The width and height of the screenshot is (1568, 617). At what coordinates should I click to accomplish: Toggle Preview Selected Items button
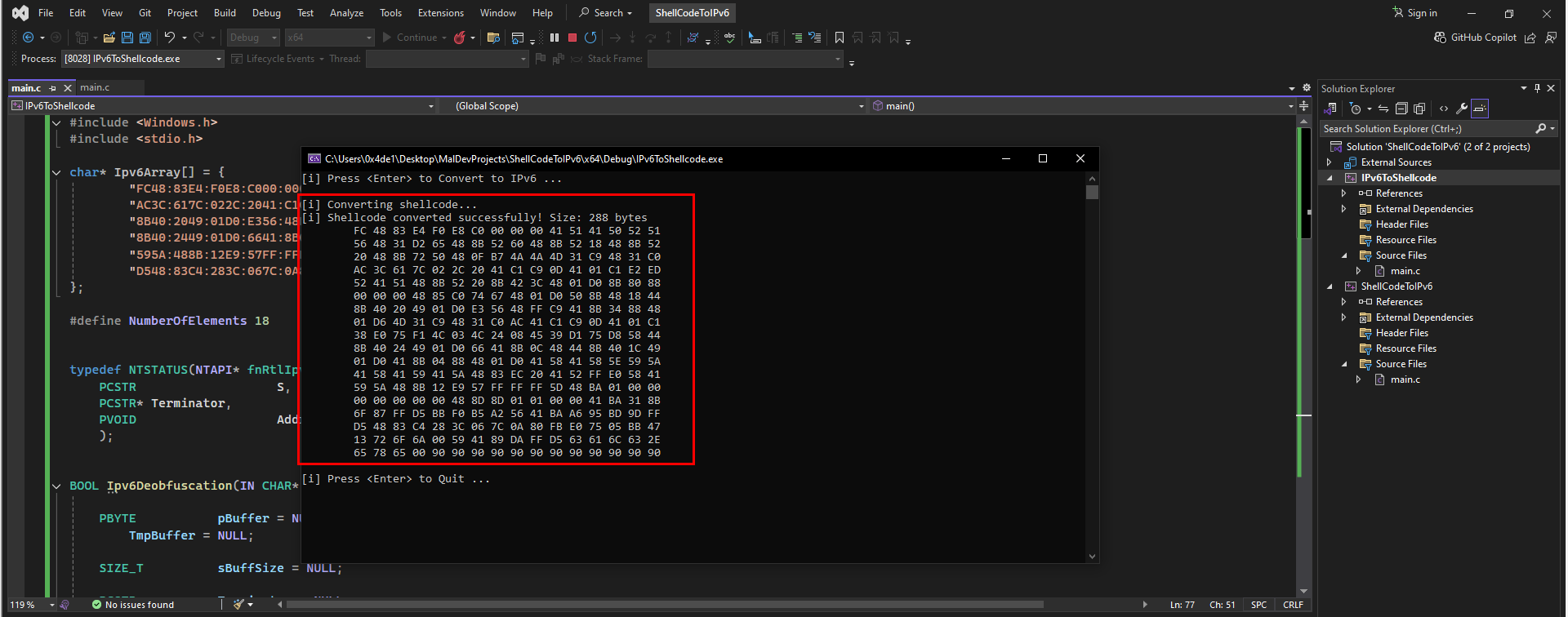click(1480, 109)
